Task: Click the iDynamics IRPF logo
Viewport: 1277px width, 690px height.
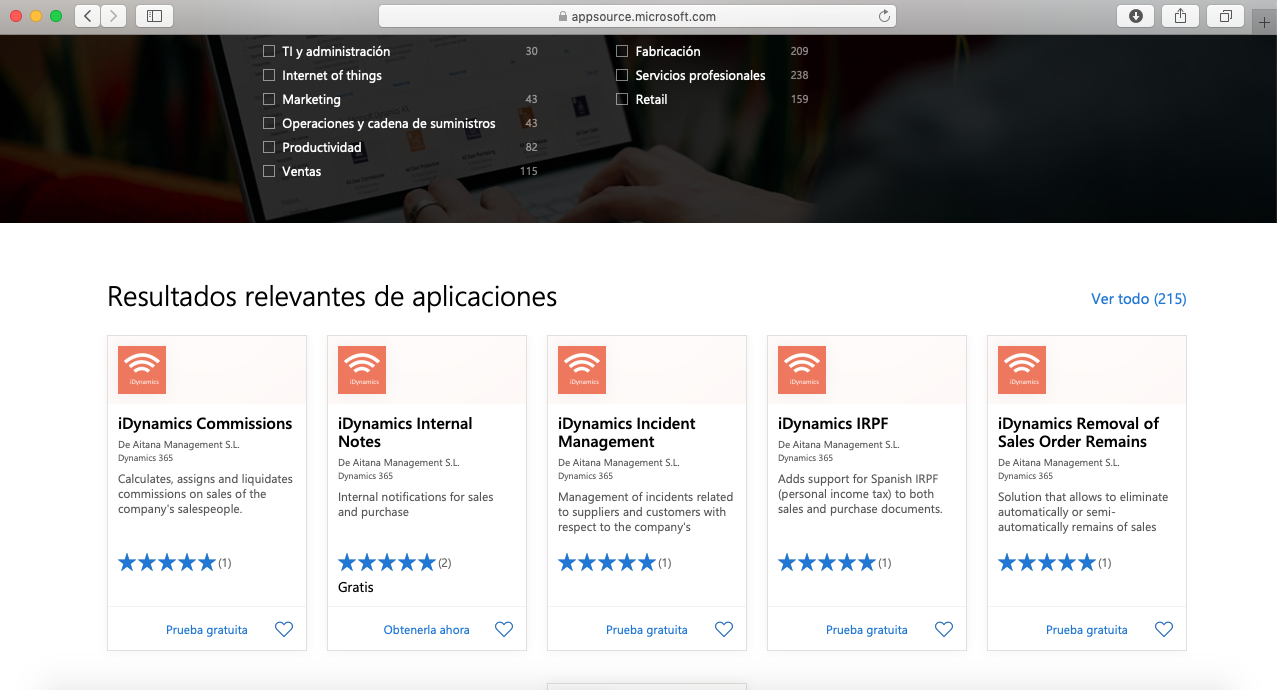Action: tap(802, 370)
